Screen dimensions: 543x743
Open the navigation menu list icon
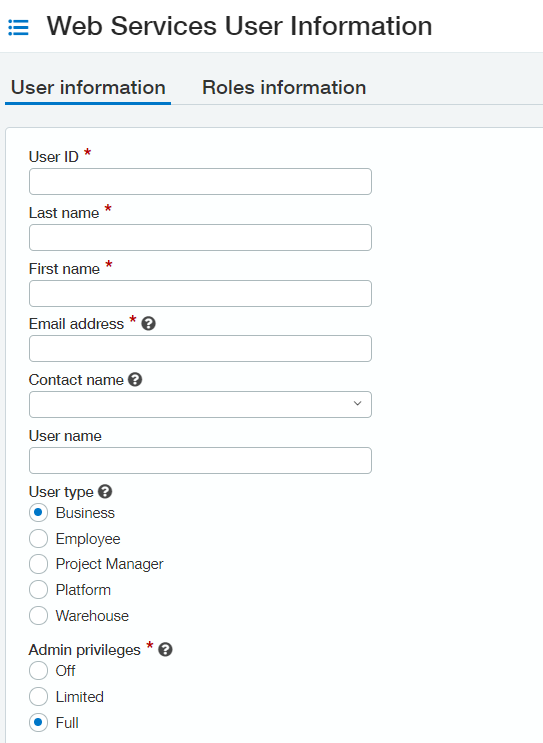coord(18,27)
